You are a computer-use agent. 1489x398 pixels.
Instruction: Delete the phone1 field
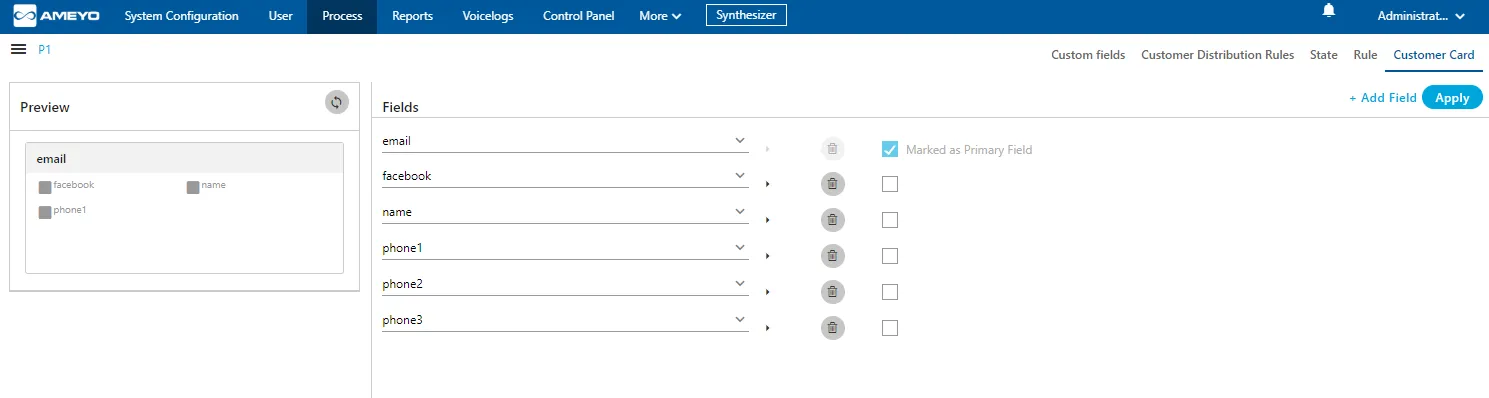coord(833,256)
